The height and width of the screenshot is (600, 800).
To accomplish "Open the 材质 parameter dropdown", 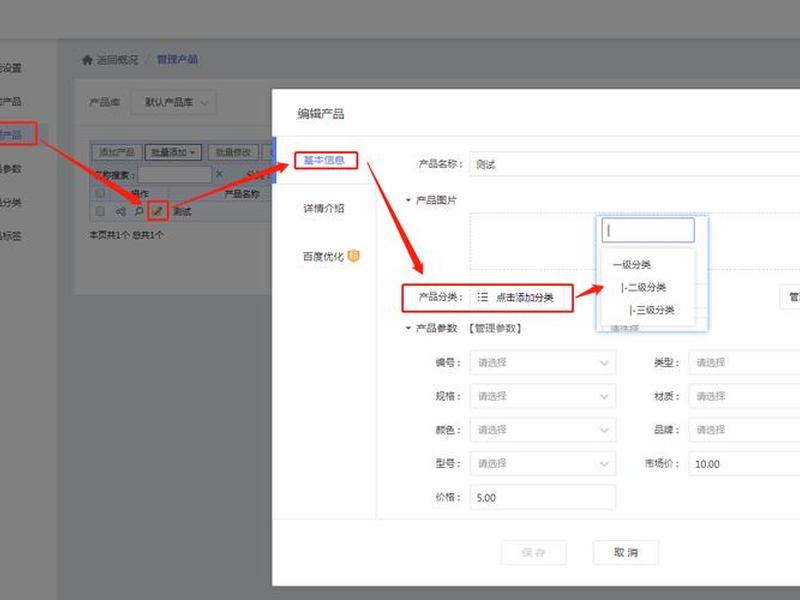I will 744,396.
